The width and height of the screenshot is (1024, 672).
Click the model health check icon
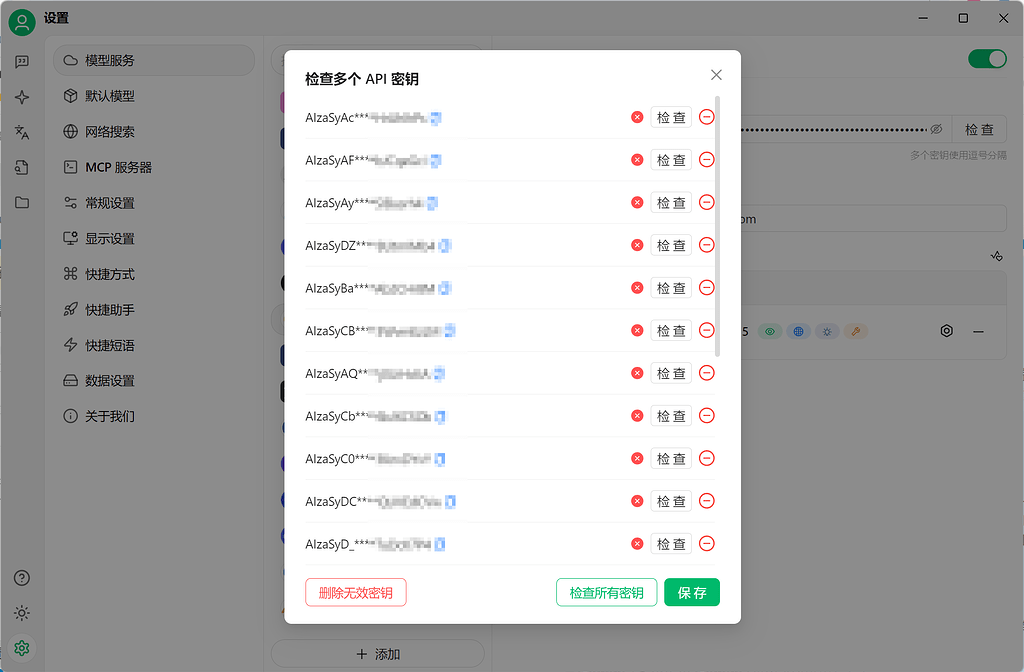pos(997,256)
